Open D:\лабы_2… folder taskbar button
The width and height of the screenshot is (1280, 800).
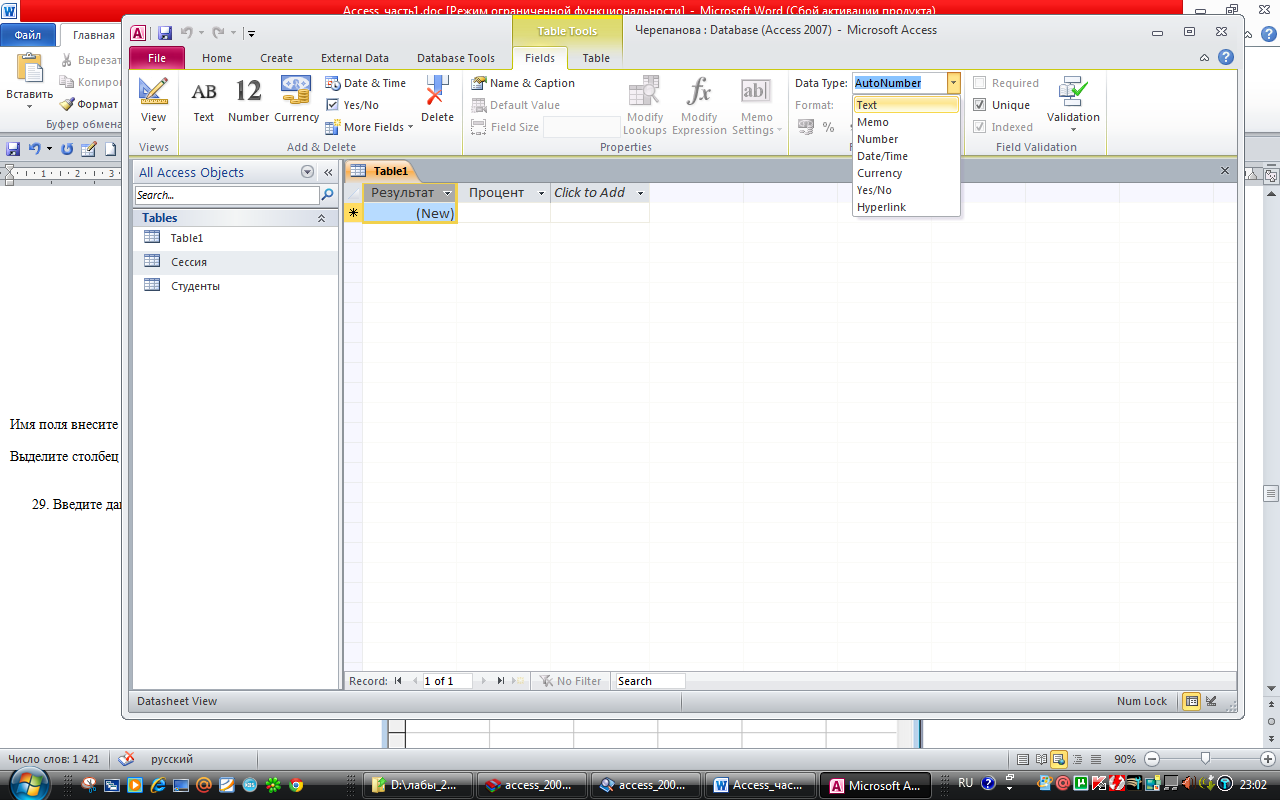point(419,785)
